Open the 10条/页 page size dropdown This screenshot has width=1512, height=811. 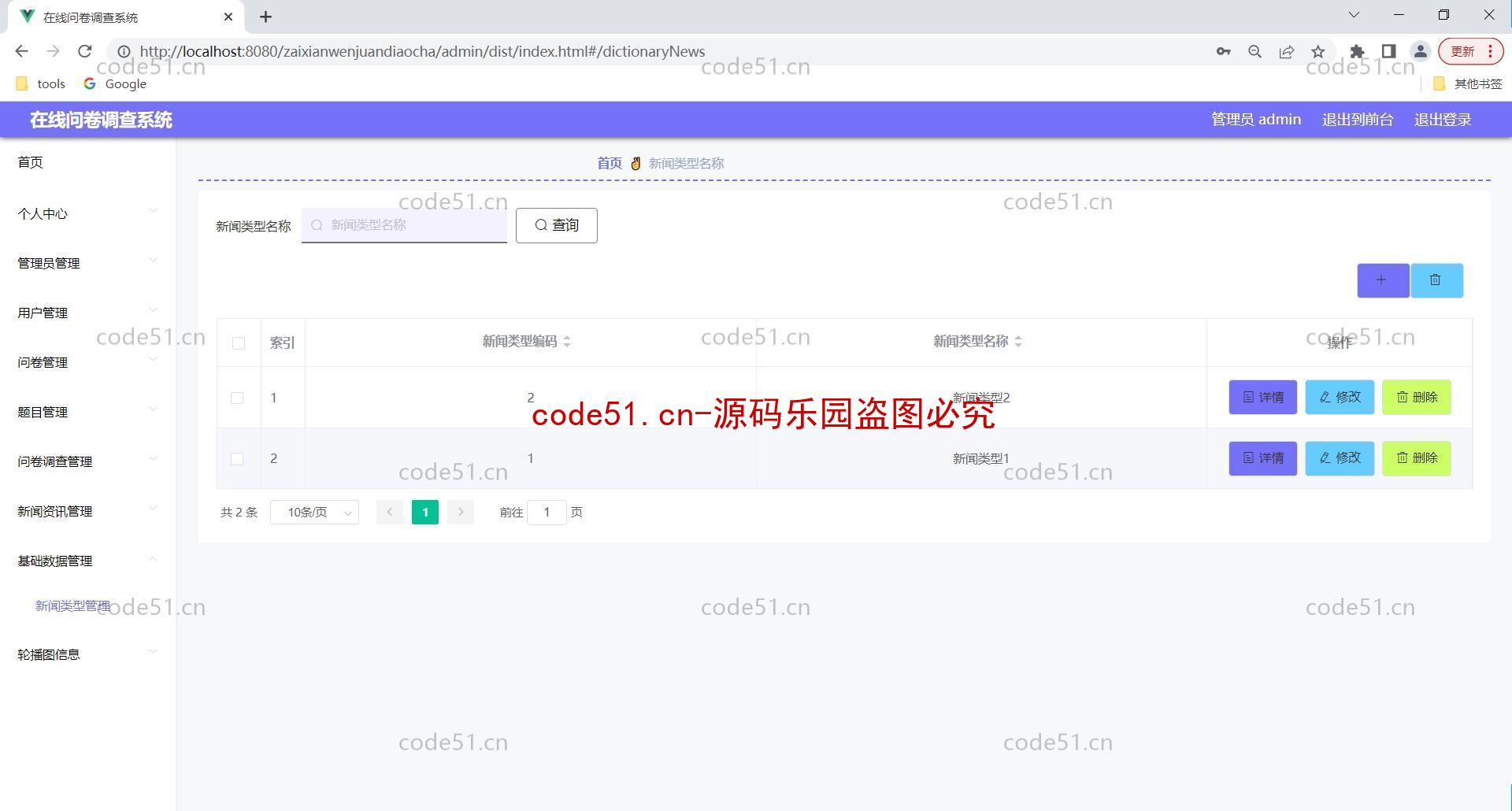click(x=314, y=512)
